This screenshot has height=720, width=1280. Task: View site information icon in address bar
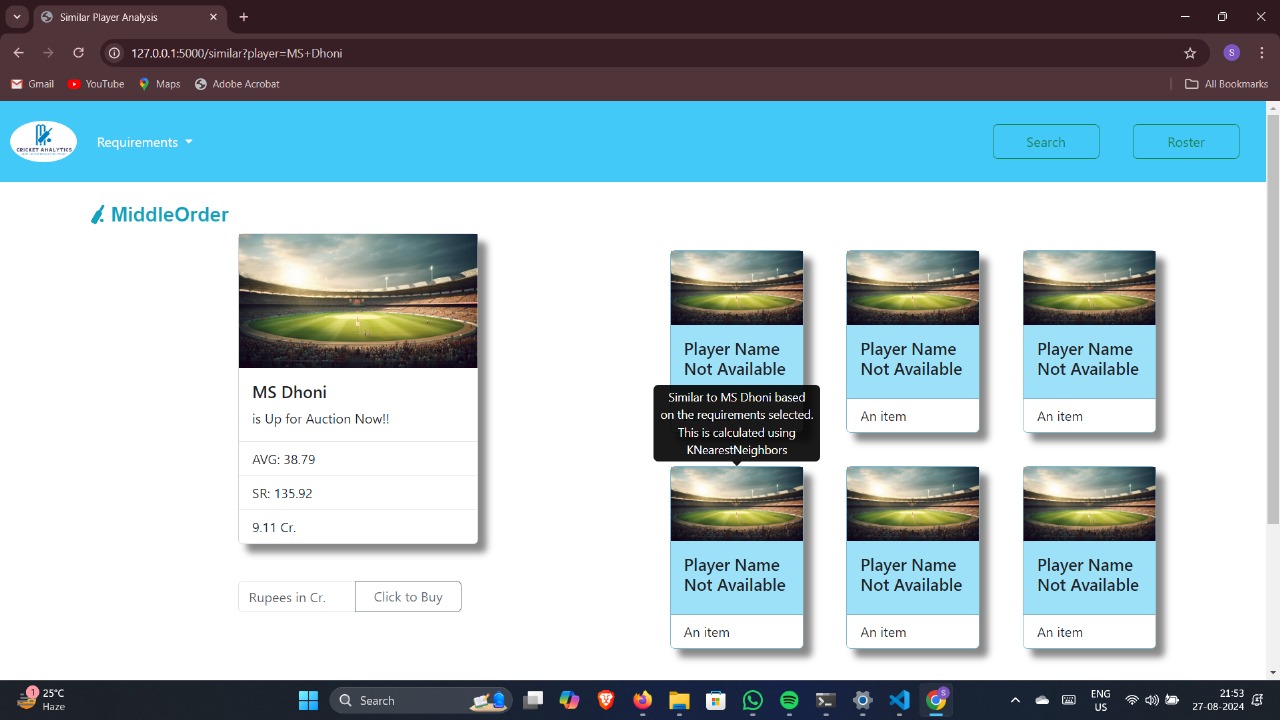[x=115, y=53]
